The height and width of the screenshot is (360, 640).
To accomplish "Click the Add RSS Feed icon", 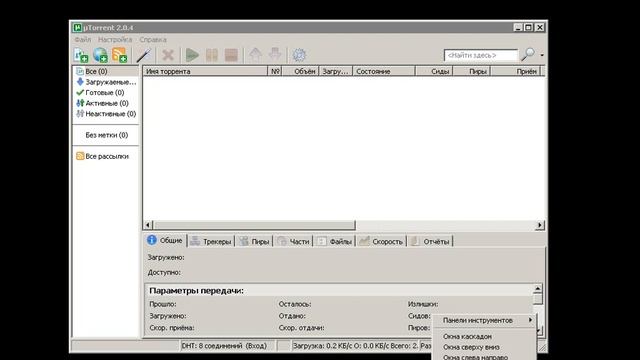I will point(120,55).
